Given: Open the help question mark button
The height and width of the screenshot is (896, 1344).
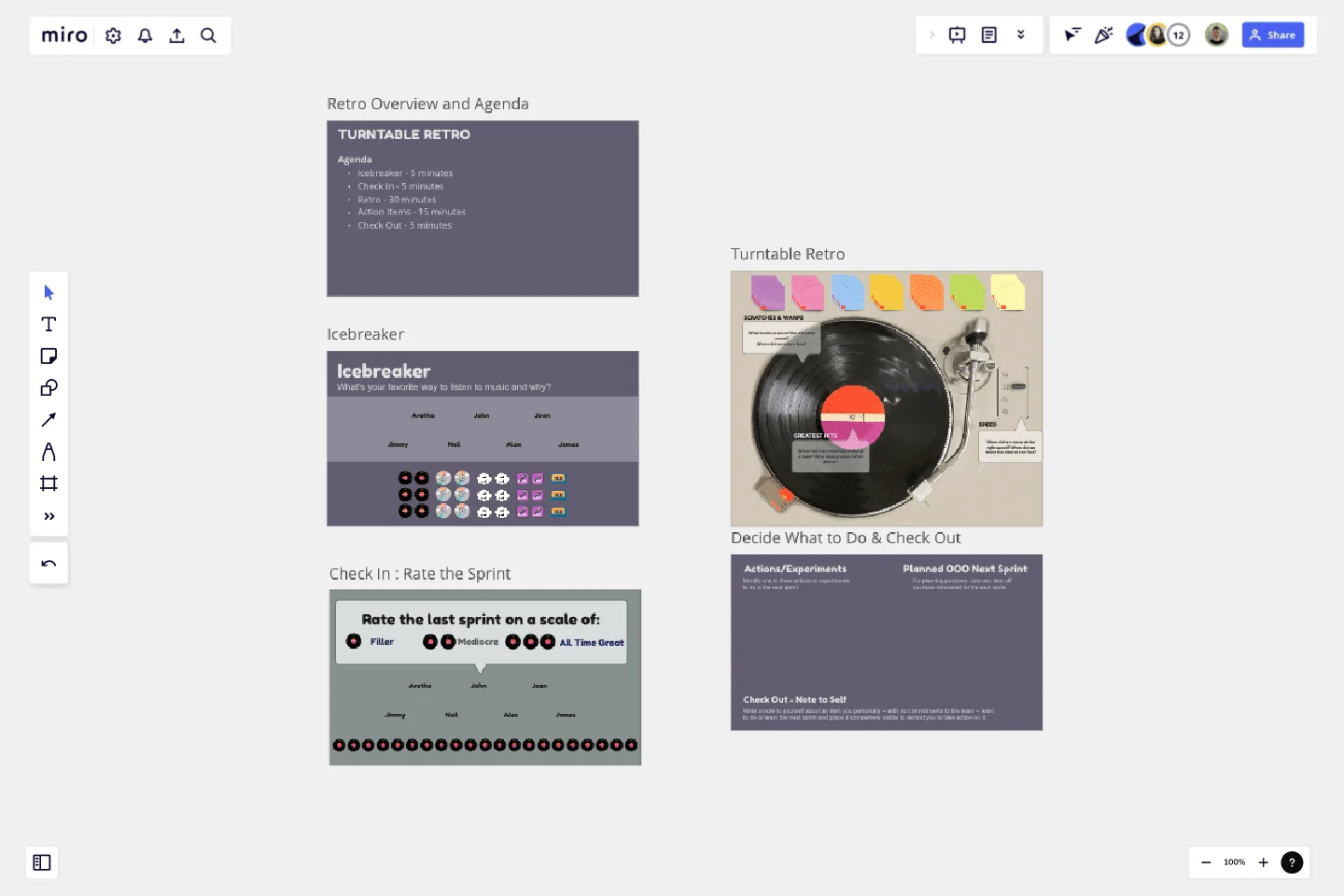Looking at the screenshot, I should point(1292,862).
